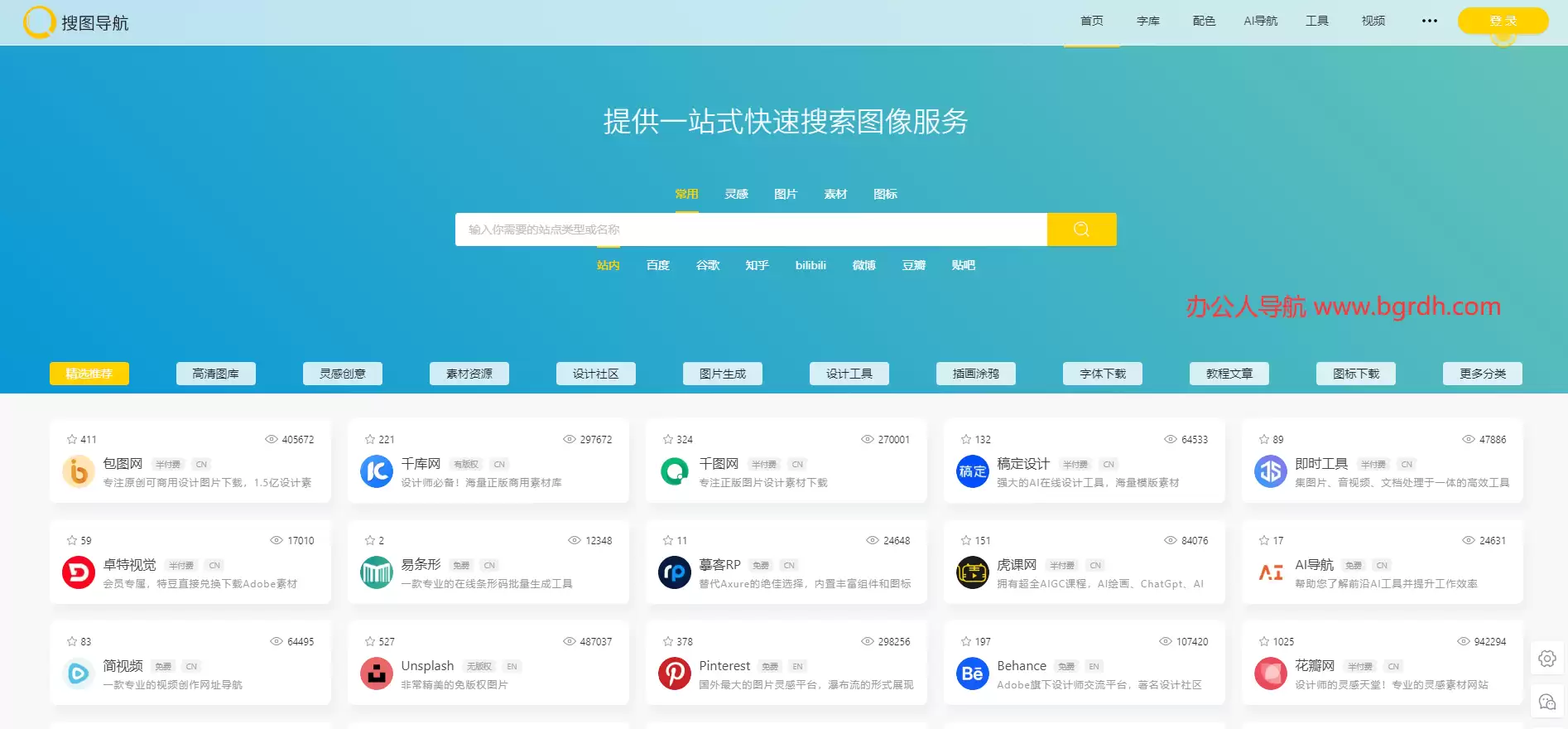Click the floating settings gear icon
The height and width of the screenshot is (729, 1568).
tap(1547, 659)
